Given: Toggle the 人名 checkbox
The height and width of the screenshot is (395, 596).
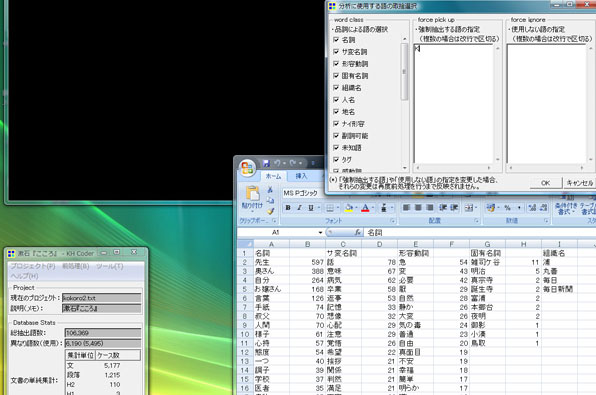Looking at the screenshot, I should [x=336, y=100].
